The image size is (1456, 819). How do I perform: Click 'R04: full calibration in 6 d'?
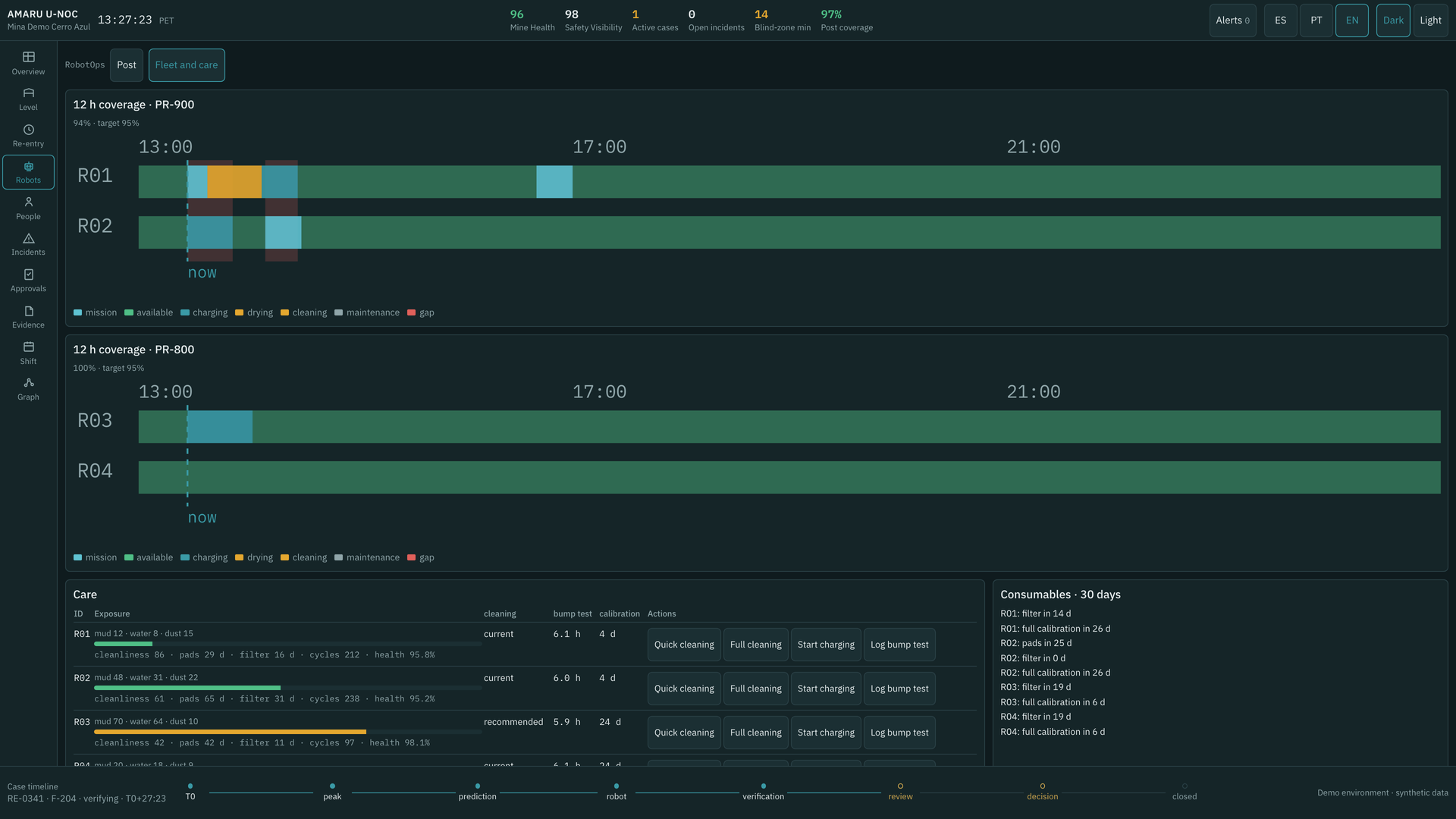pos(1053,732)
